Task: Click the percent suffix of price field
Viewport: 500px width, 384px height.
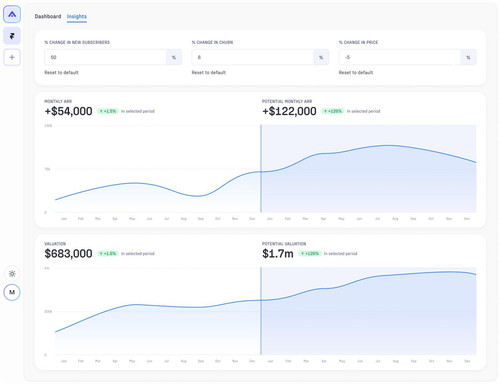Action: tap(468, 57)
